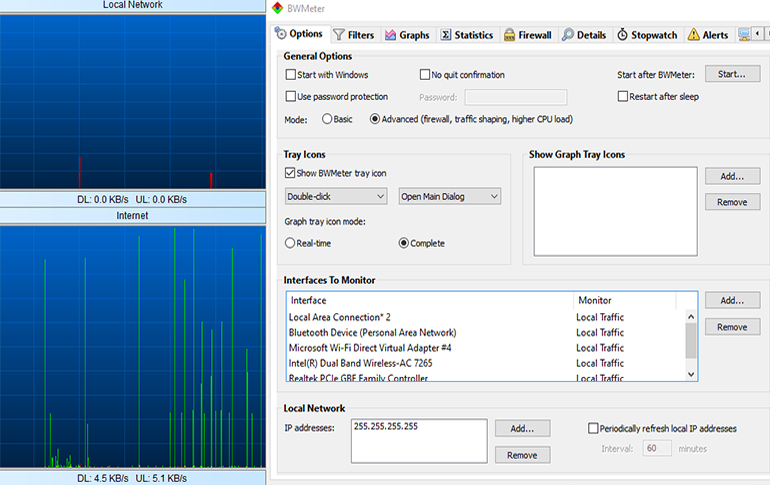Open the Double-click tray action dropdown
770x485 pixels.
(x=336, y=197)
